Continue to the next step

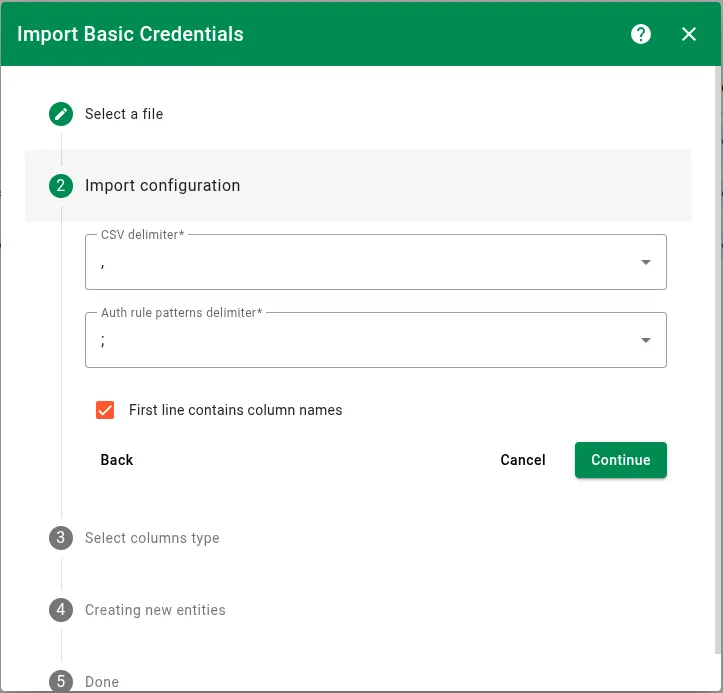[621, 460]
